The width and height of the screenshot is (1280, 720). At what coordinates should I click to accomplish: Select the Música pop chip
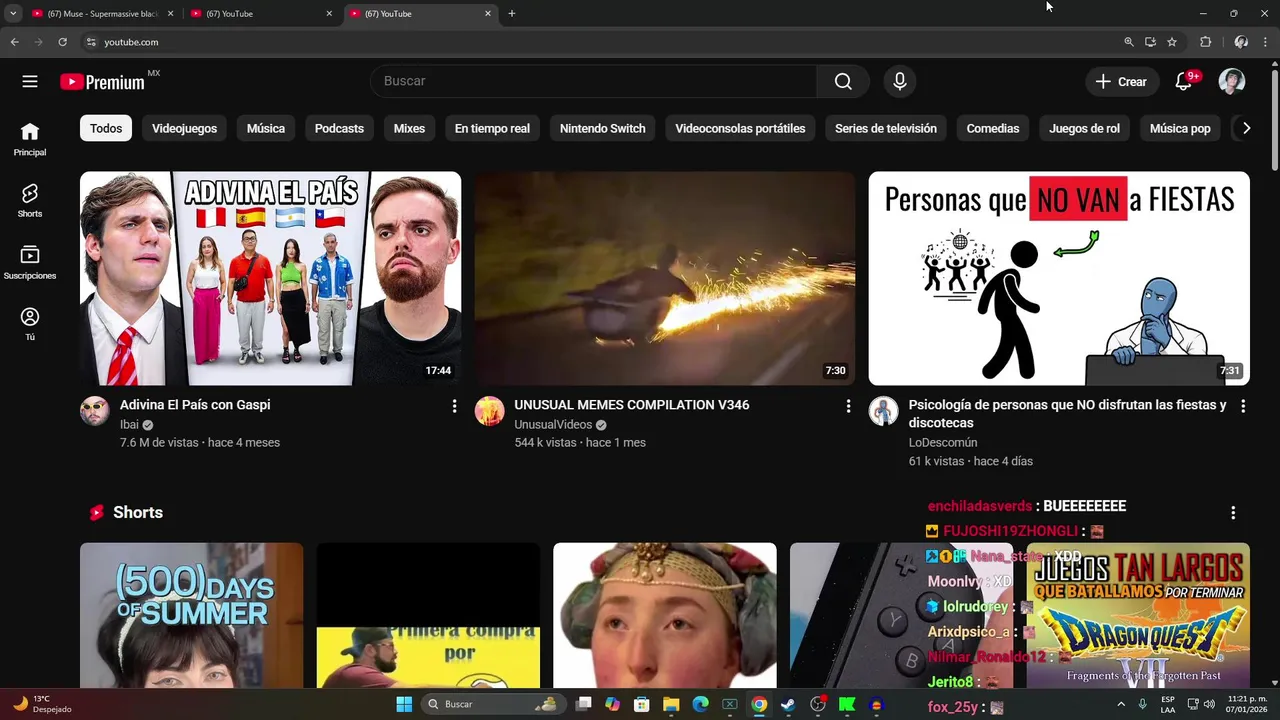point(1180,128)
